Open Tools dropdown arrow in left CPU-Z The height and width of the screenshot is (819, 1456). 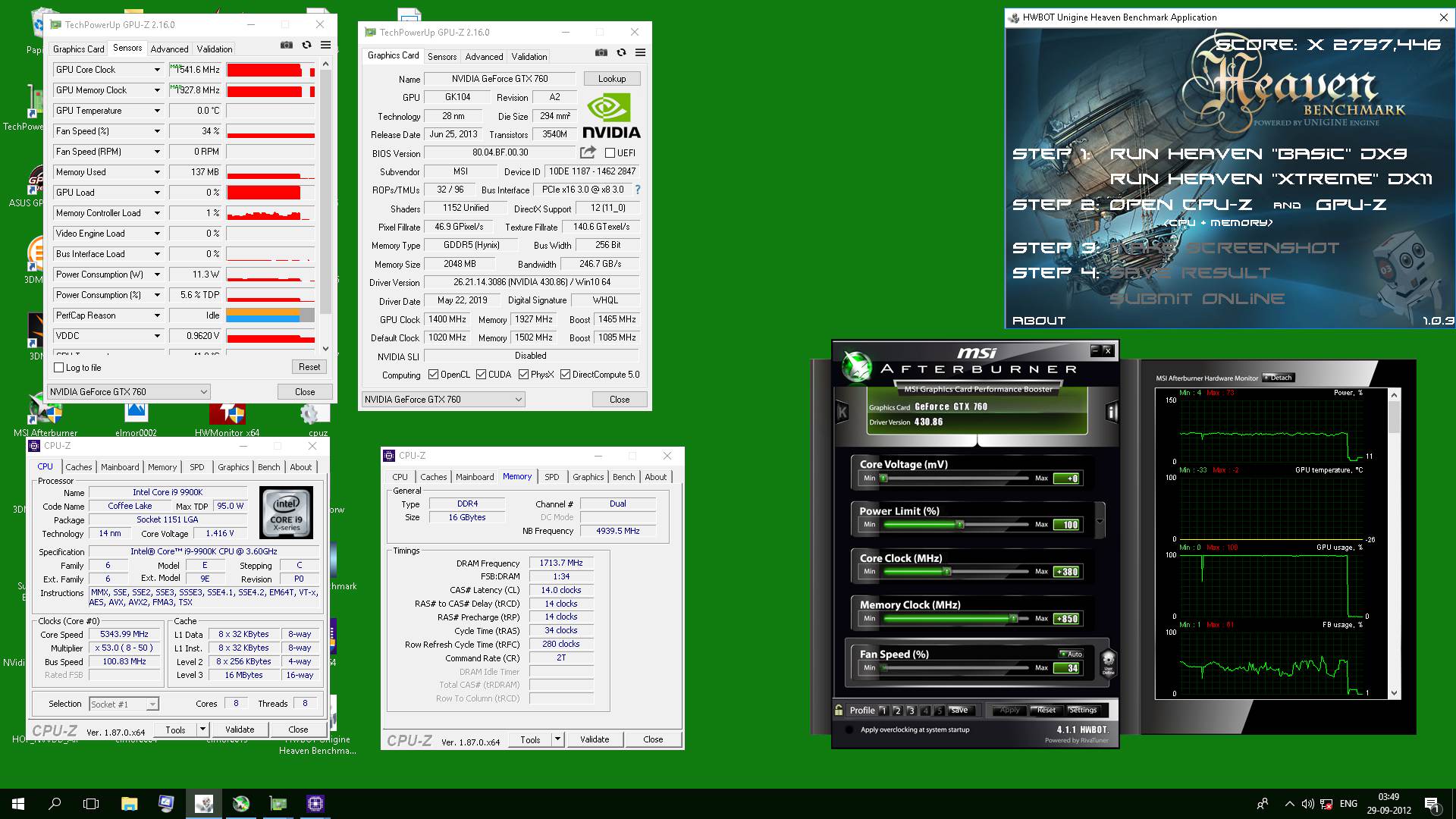click(202, 730)
